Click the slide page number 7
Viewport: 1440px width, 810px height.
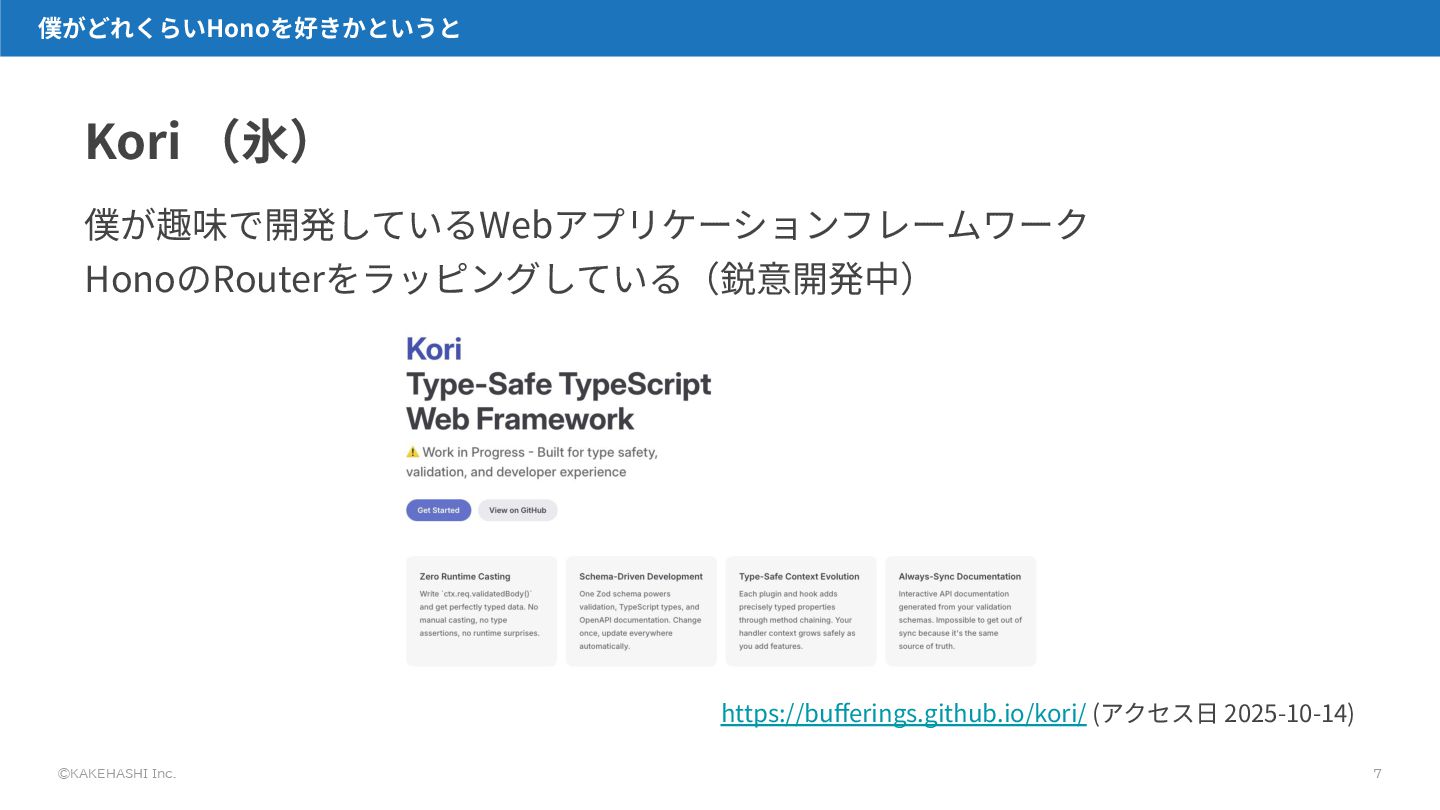(x=1377, y=773)
